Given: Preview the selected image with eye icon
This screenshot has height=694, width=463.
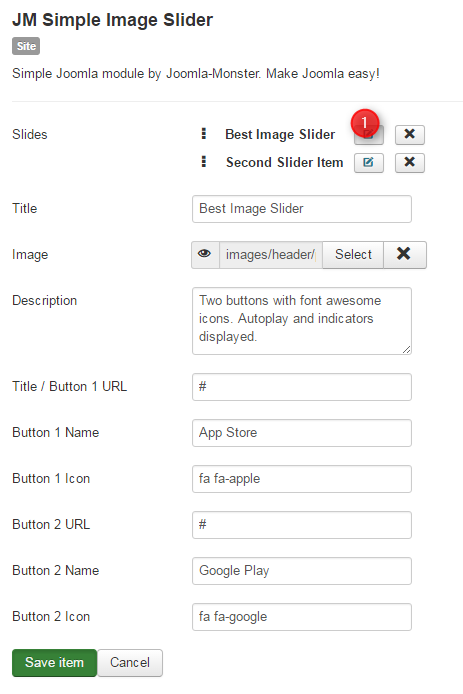Looking at the screenshot, I should point(205,254).
